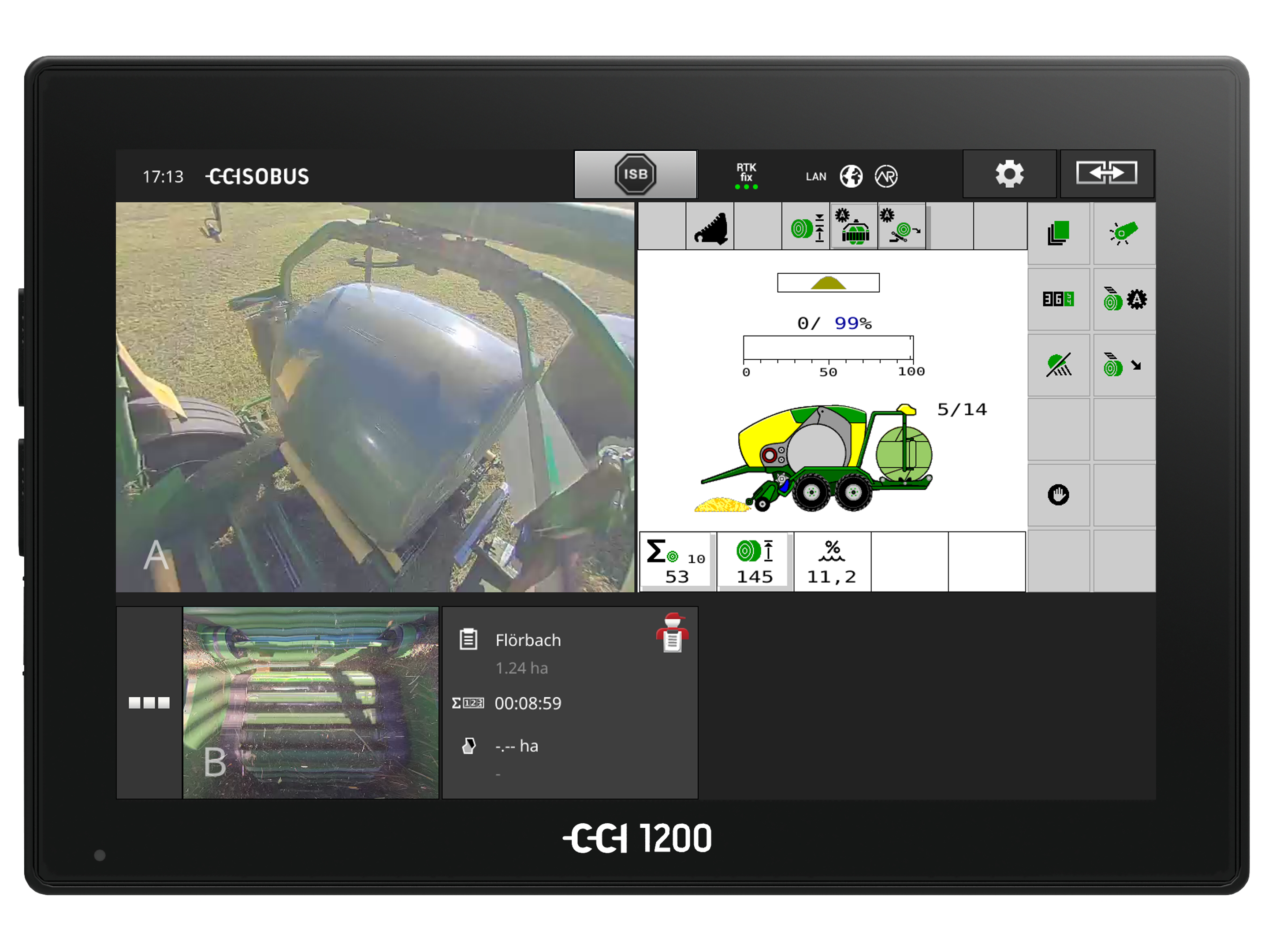Screen dimensions: 1268x952
Task: Click the bale total counter field 53
Action: click(x=677, y=562)
